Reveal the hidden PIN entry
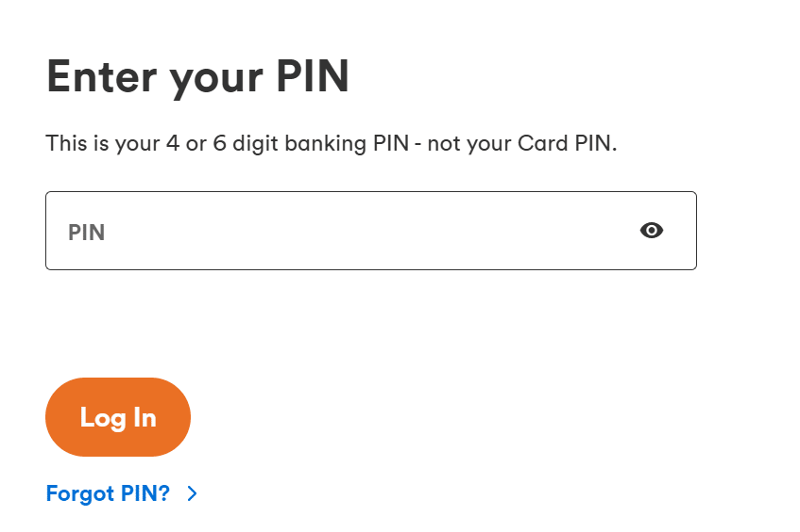The width and height of the screenshot is (800, 532). pyautogui.click(x=651, y=231)
